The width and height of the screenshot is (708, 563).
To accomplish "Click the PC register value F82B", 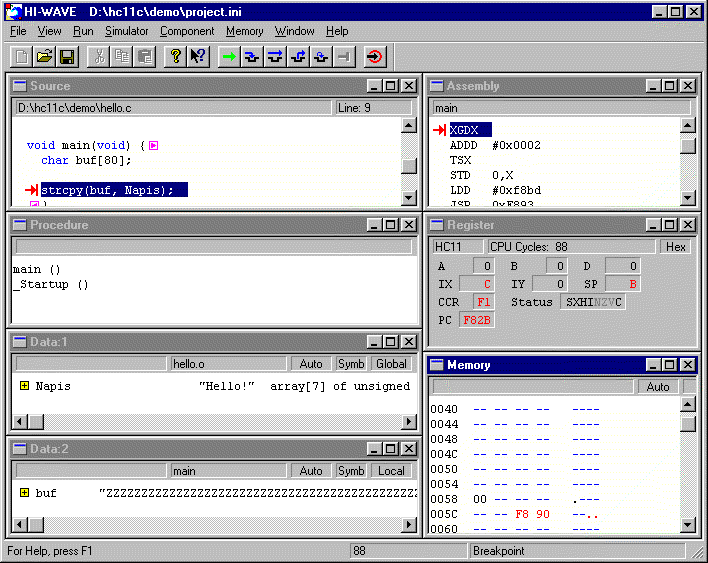I will [x=477, y=320].
